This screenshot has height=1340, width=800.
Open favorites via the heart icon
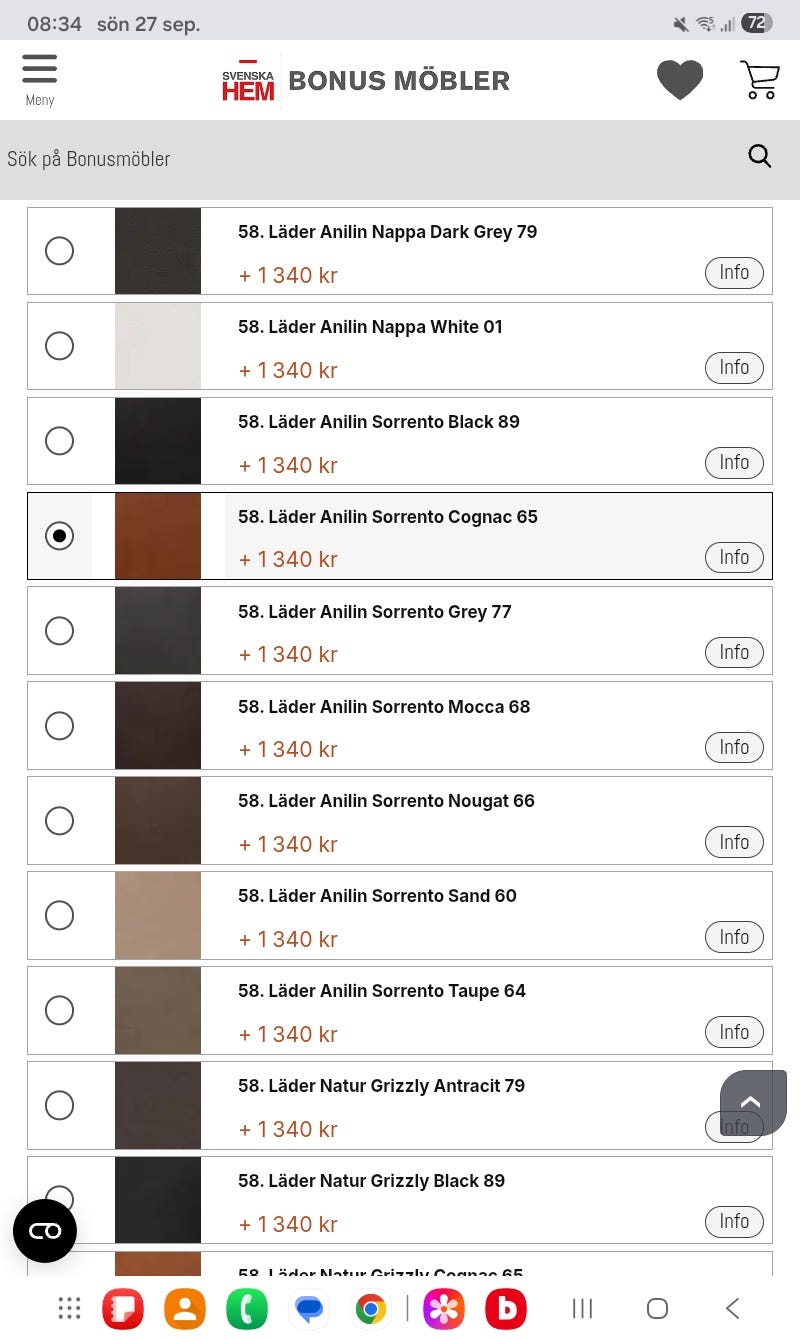(680, 80)
